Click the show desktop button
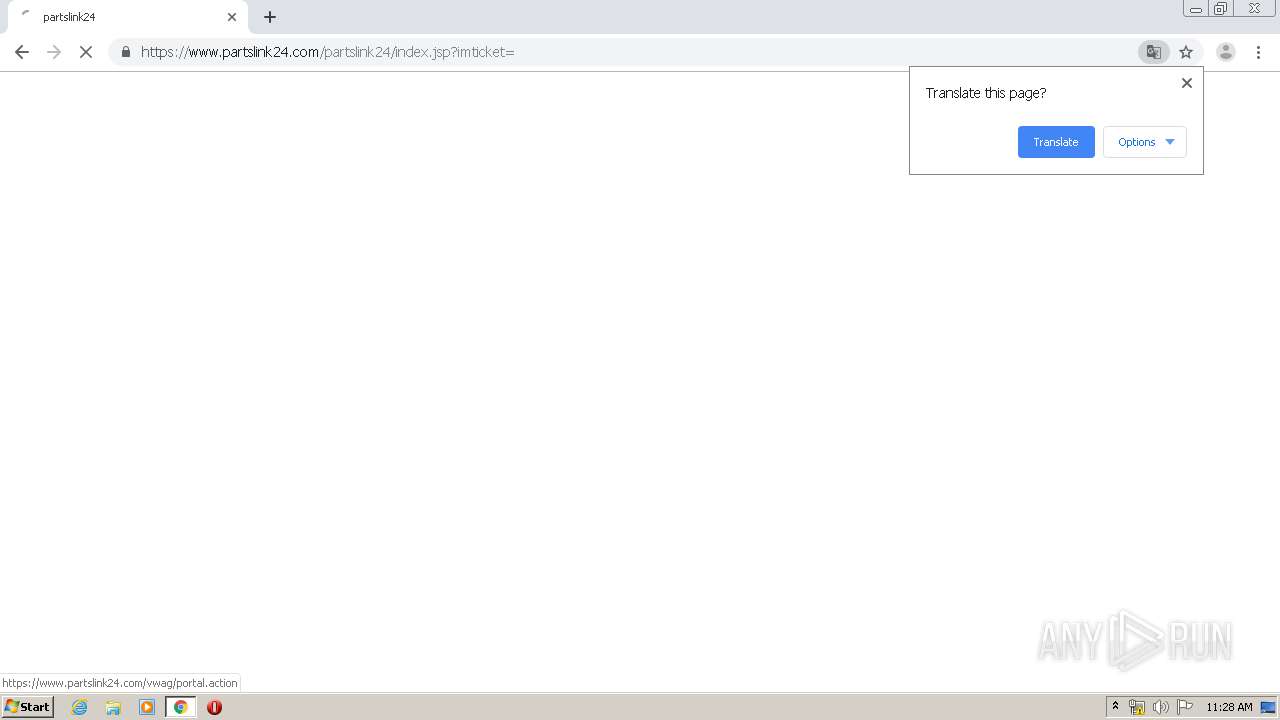This screenshot has height=720, width=1280. (1269, 707)
